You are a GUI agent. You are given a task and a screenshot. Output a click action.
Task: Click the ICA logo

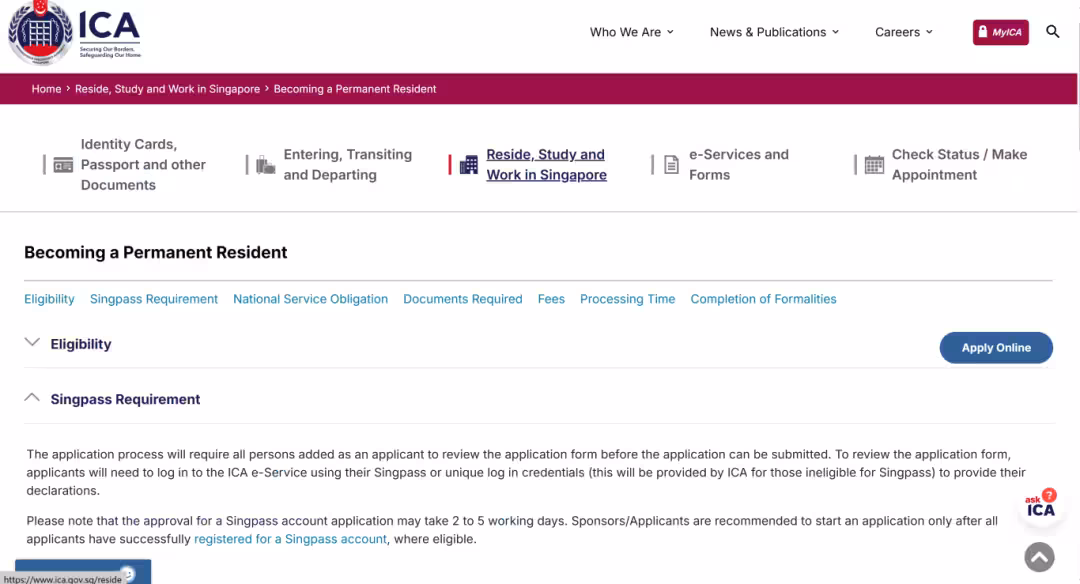74,34
